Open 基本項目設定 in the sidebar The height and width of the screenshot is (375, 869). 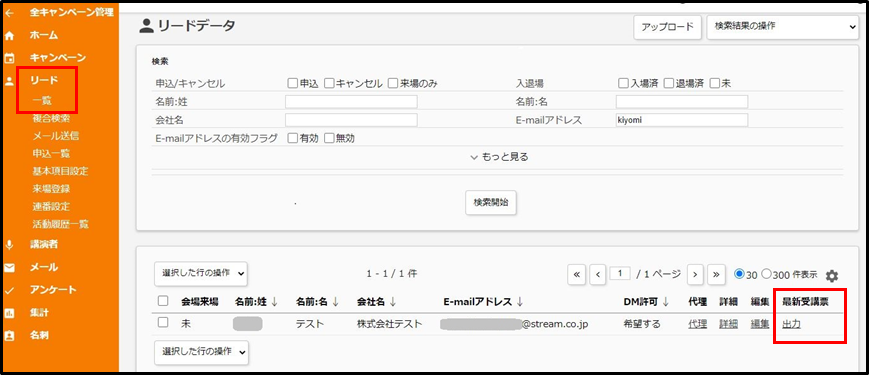60,171
